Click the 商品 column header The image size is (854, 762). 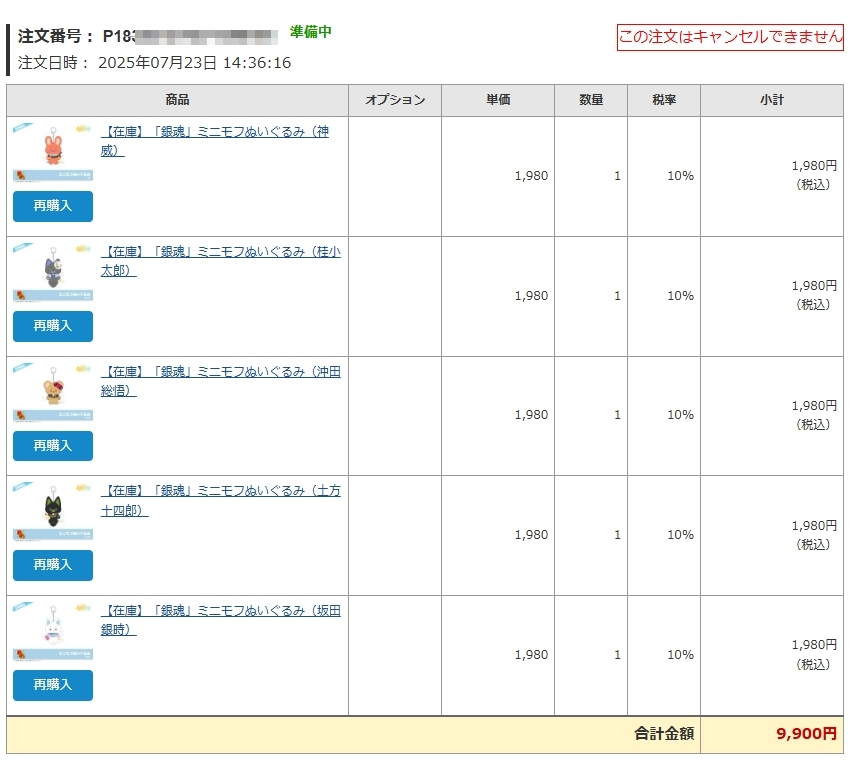coord(178,100)
